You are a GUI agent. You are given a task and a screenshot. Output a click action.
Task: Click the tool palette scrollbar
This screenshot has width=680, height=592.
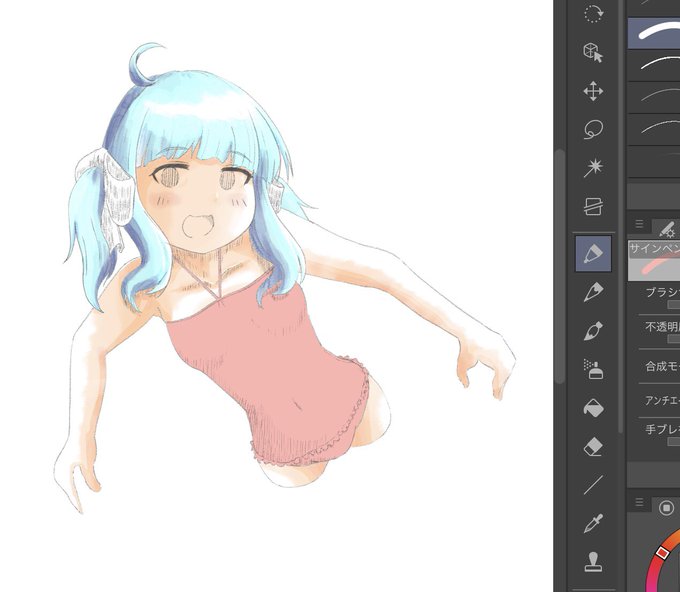pos(621,217)
